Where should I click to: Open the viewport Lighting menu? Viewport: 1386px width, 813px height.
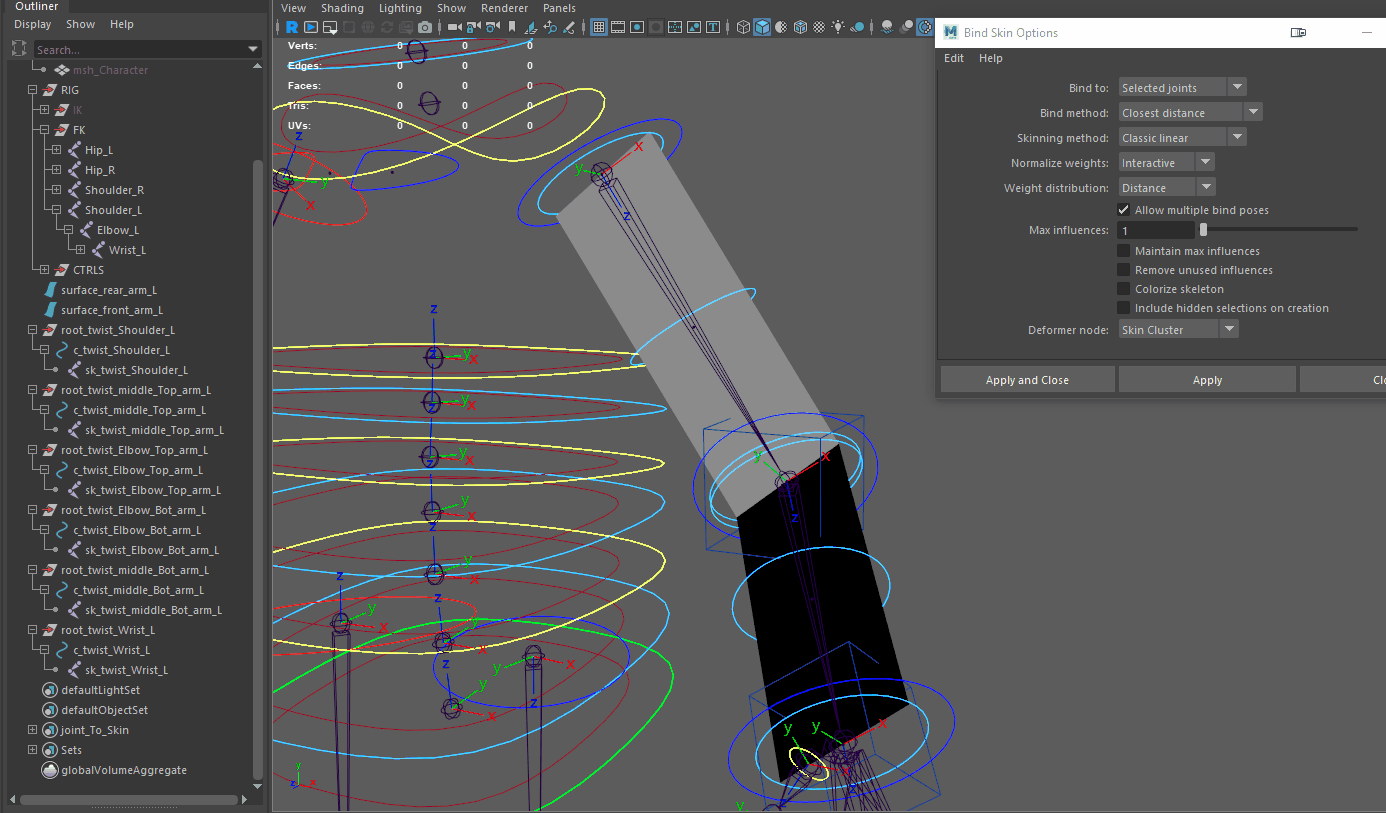400,8
